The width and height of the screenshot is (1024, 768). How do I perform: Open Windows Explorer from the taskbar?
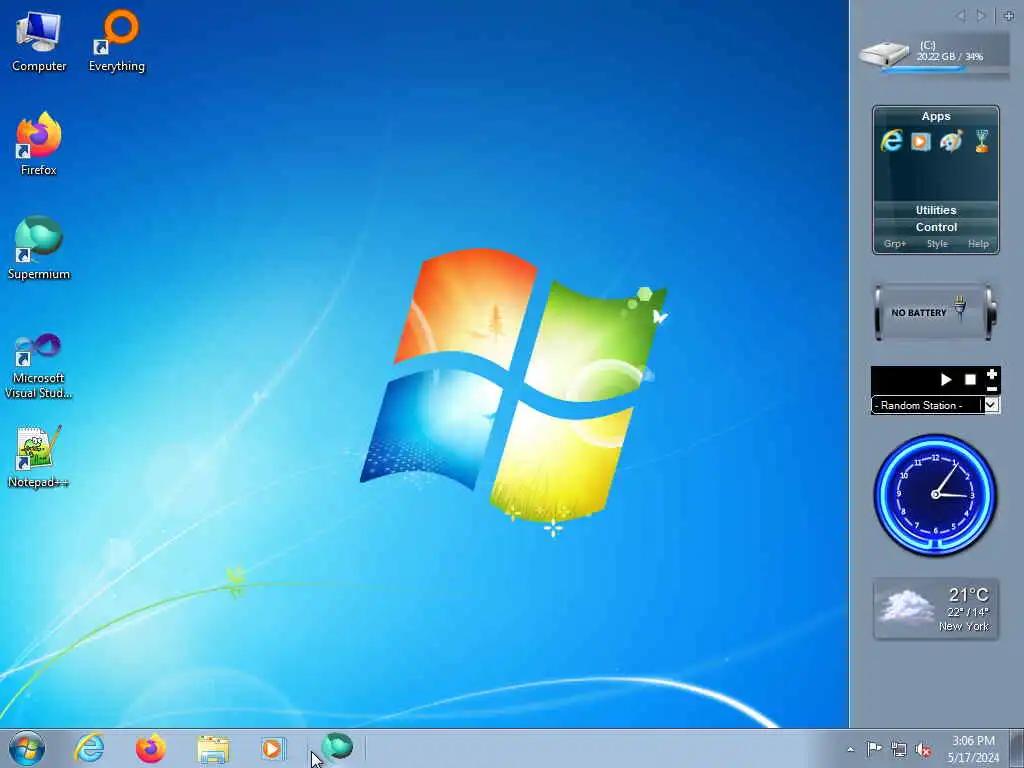click(213, 749)
